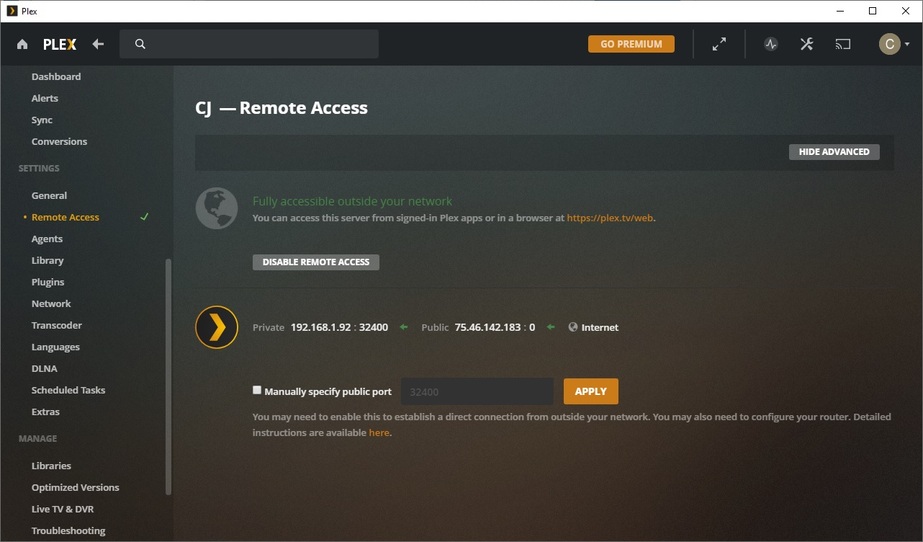Click 'Fully accessible outside your network' text

click(x=352, y=201)
